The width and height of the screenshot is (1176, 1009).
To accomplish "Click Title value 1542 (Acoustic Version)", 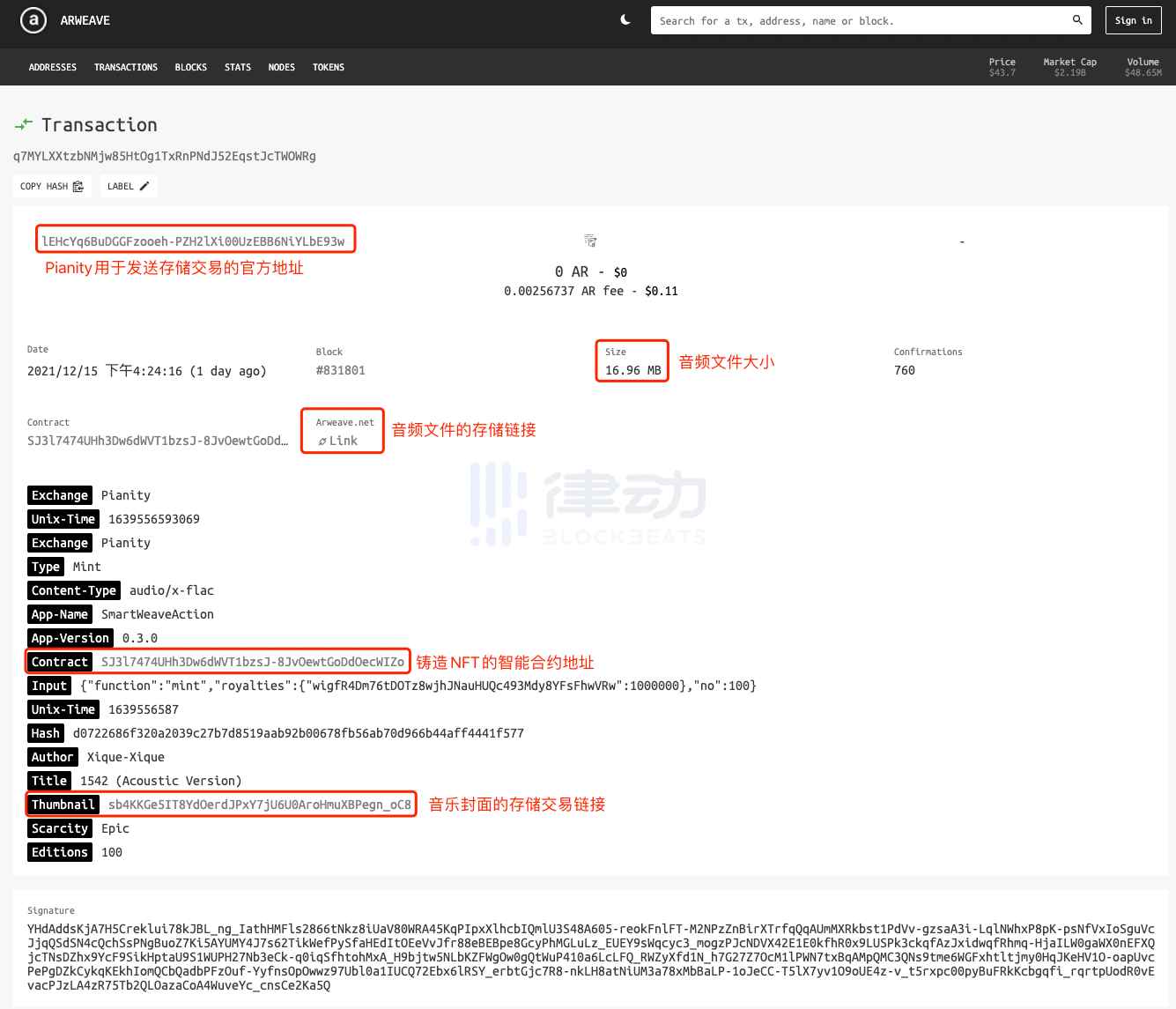I will click(x=161, y=781).
